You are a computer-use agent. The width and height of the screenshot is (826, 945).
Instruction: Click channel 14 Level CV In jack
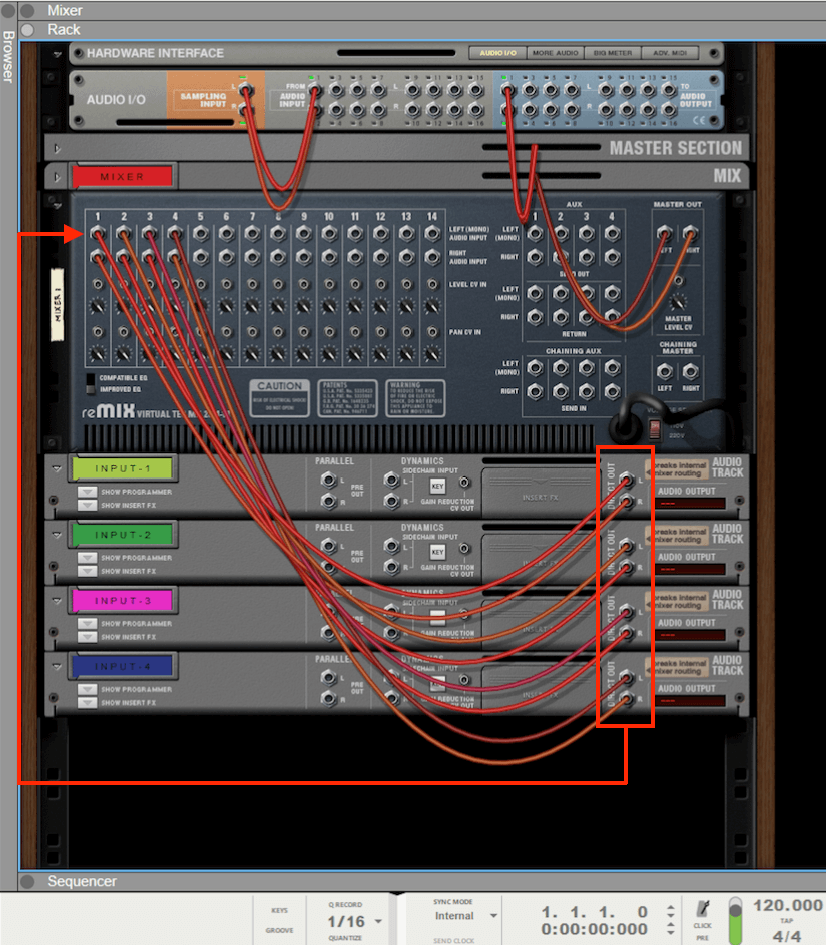pos(432,284)
